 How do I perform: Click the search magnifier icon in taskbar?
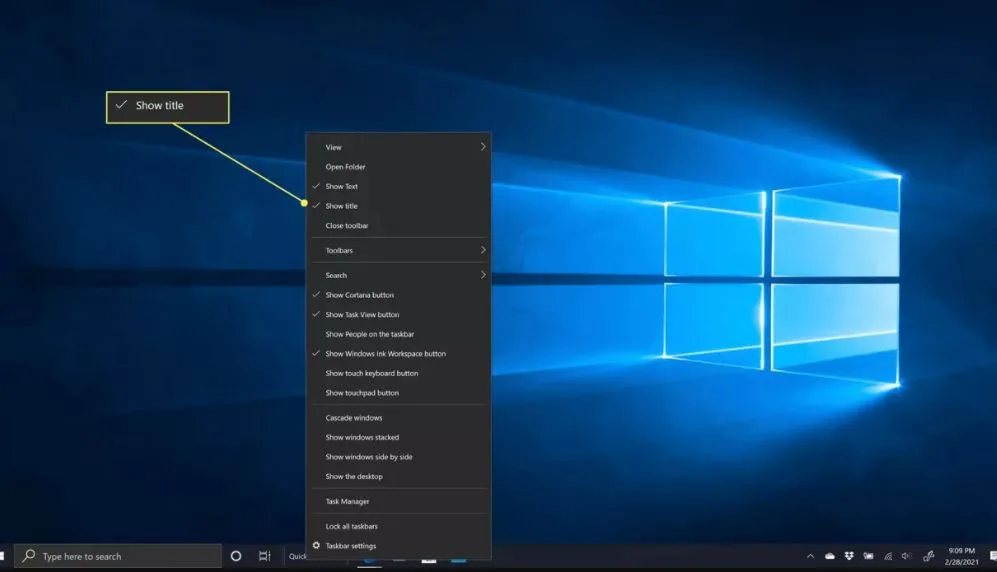[x=29, y=555]
